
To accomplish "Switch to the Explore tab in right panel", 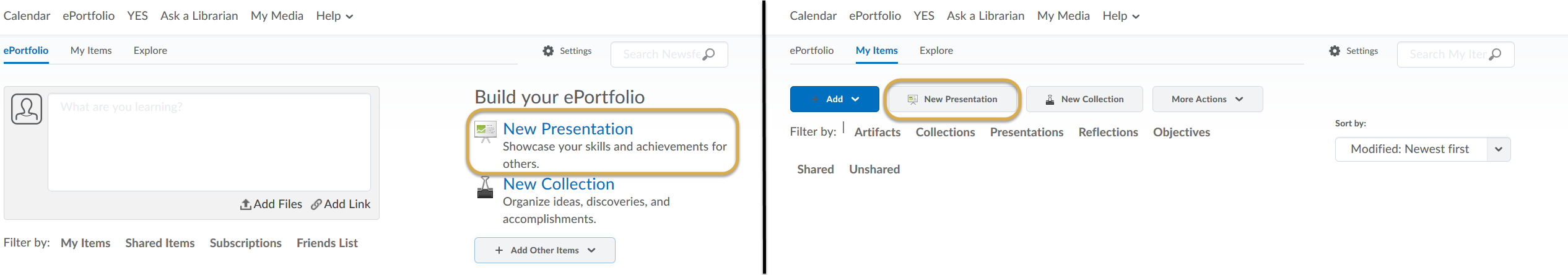I will click(936, 51).
